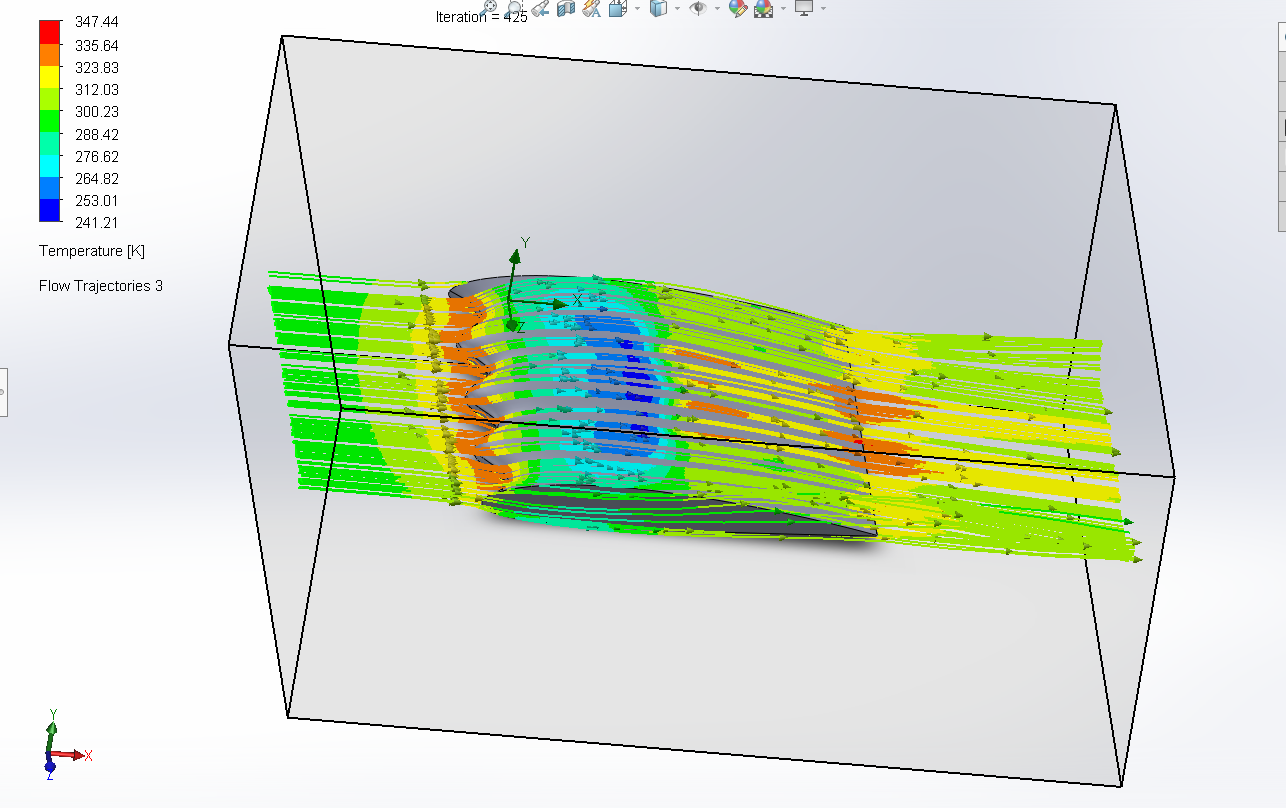Expand the Apply Scene dropdown arrow
This screenshot has height=808, width=1286.
(x=783, y=8)
